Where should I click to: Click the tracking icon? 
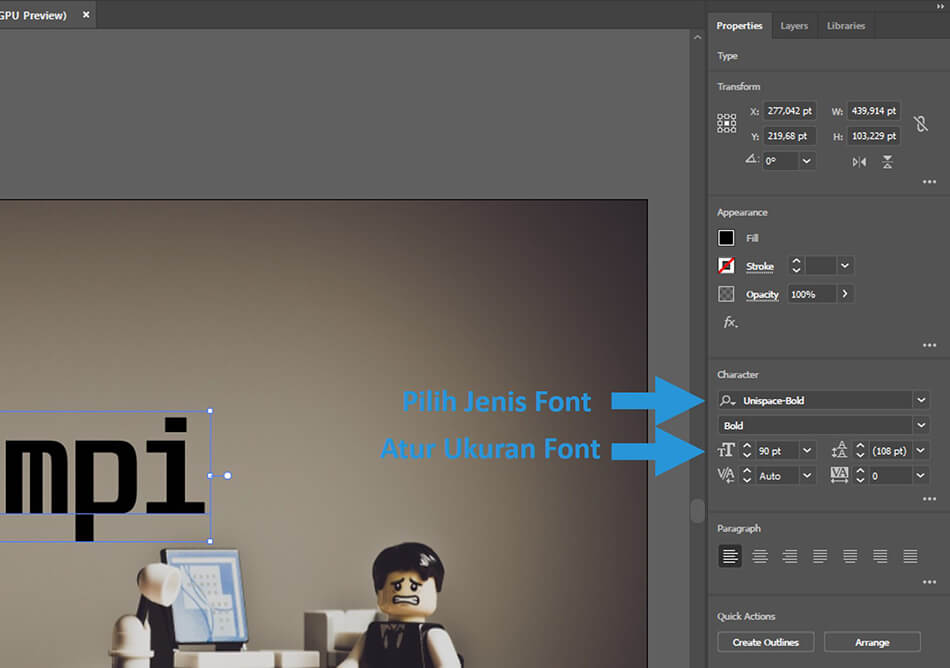point(839,475)
